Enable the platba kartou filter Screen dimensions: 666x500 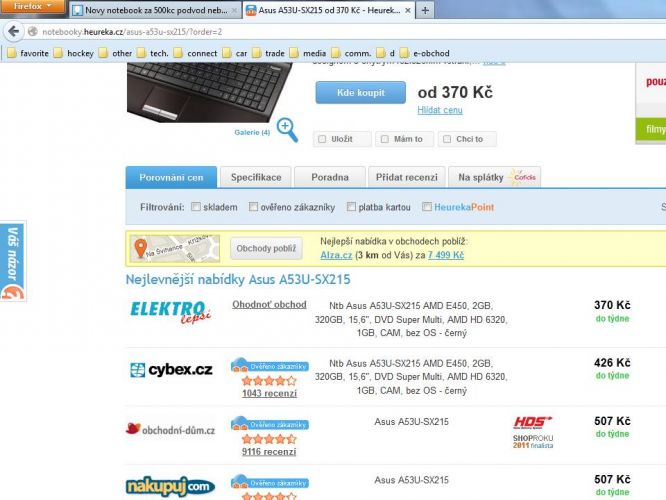tap(351, 207)
